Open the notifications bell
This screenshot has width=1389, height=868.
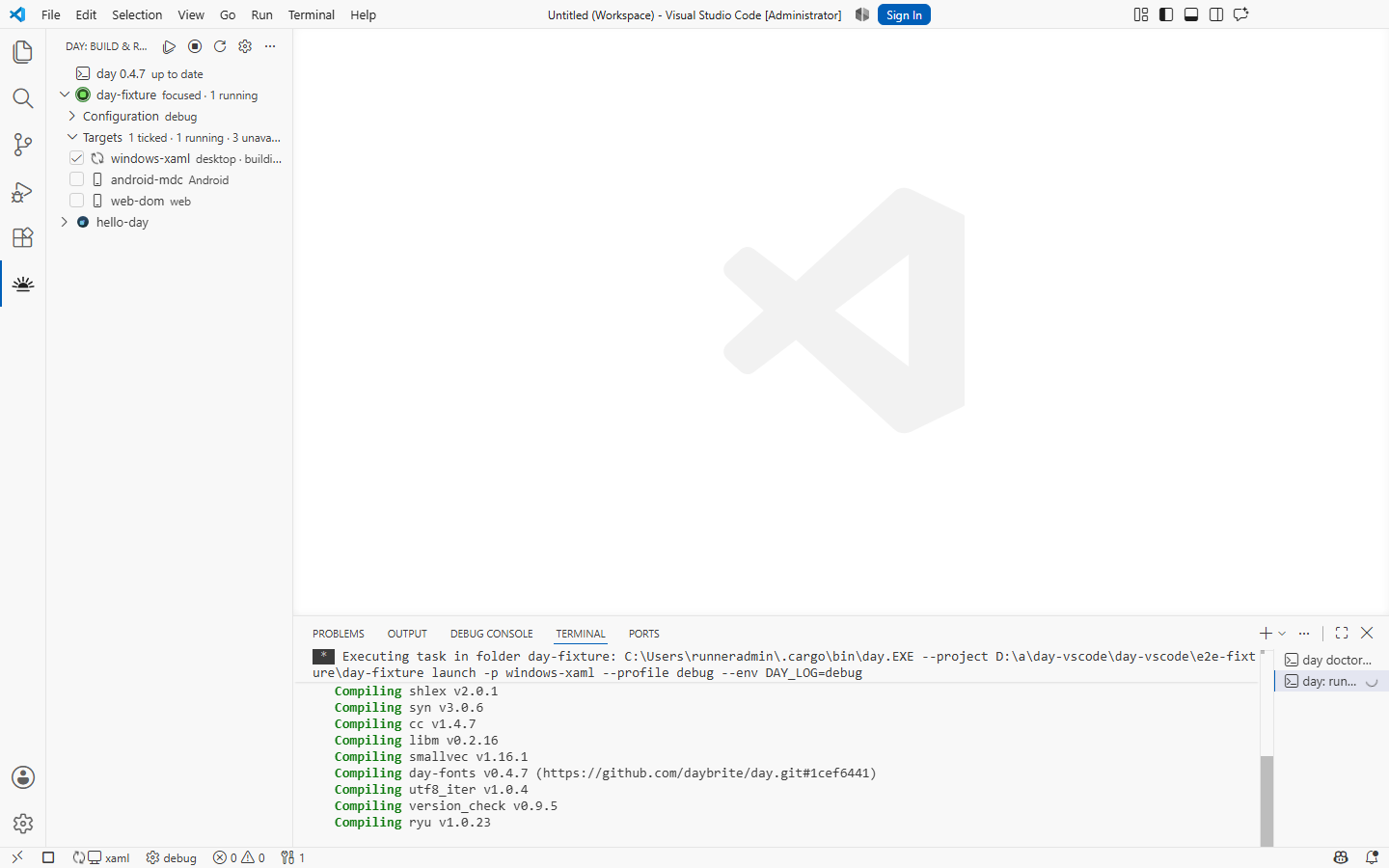coord(1372,857)
